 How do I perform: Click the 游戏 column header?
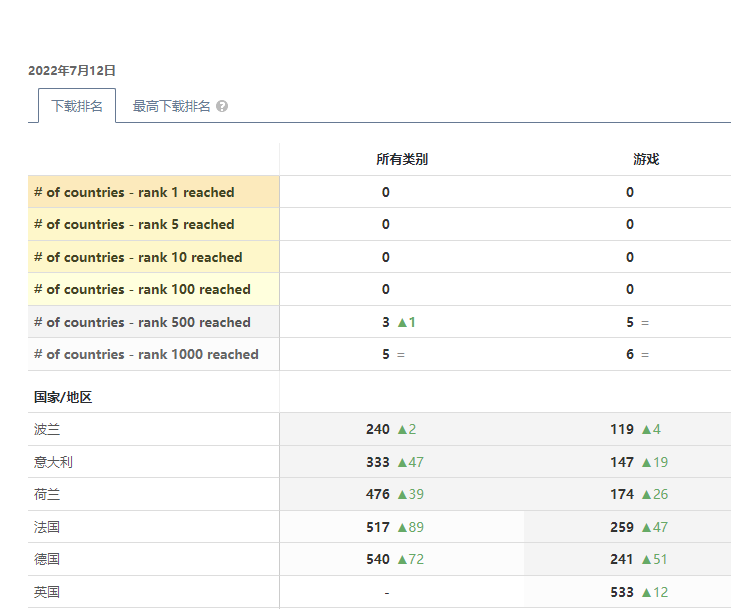coord(646,159)
